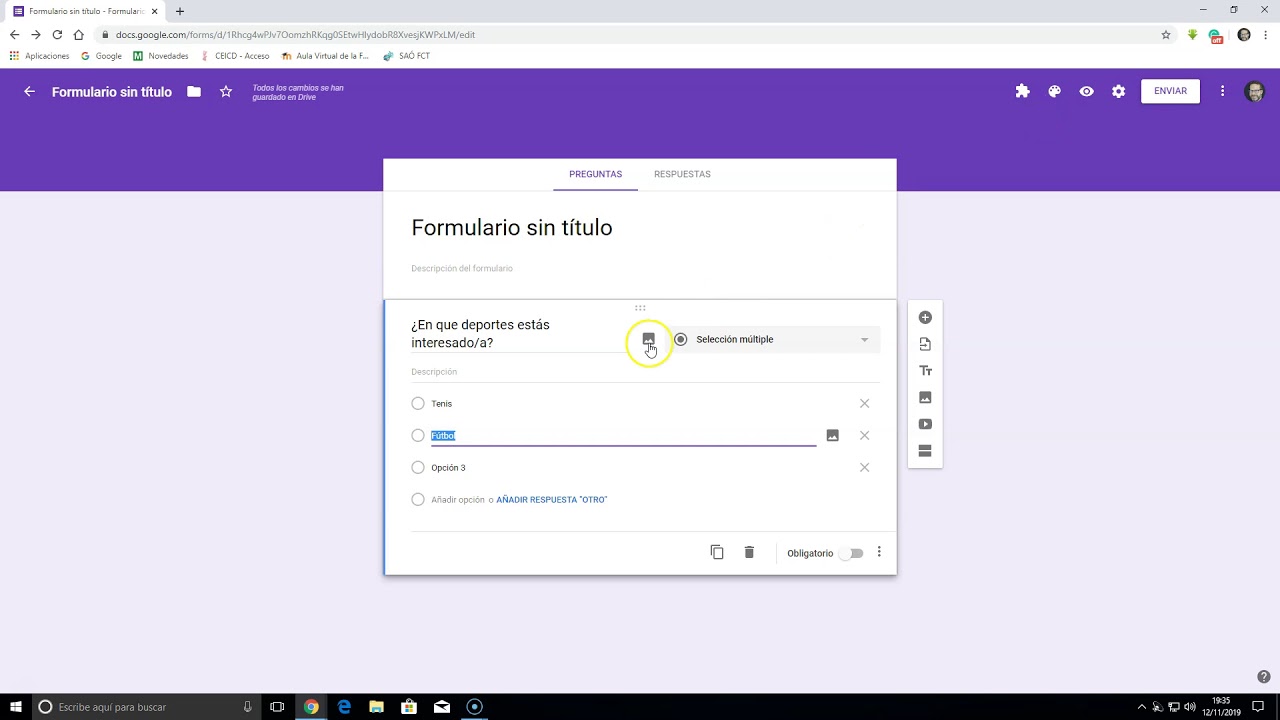Screen dimensions: 1280x720
Task: Select the Tenis radio option
Action: [x=418, y=403]
